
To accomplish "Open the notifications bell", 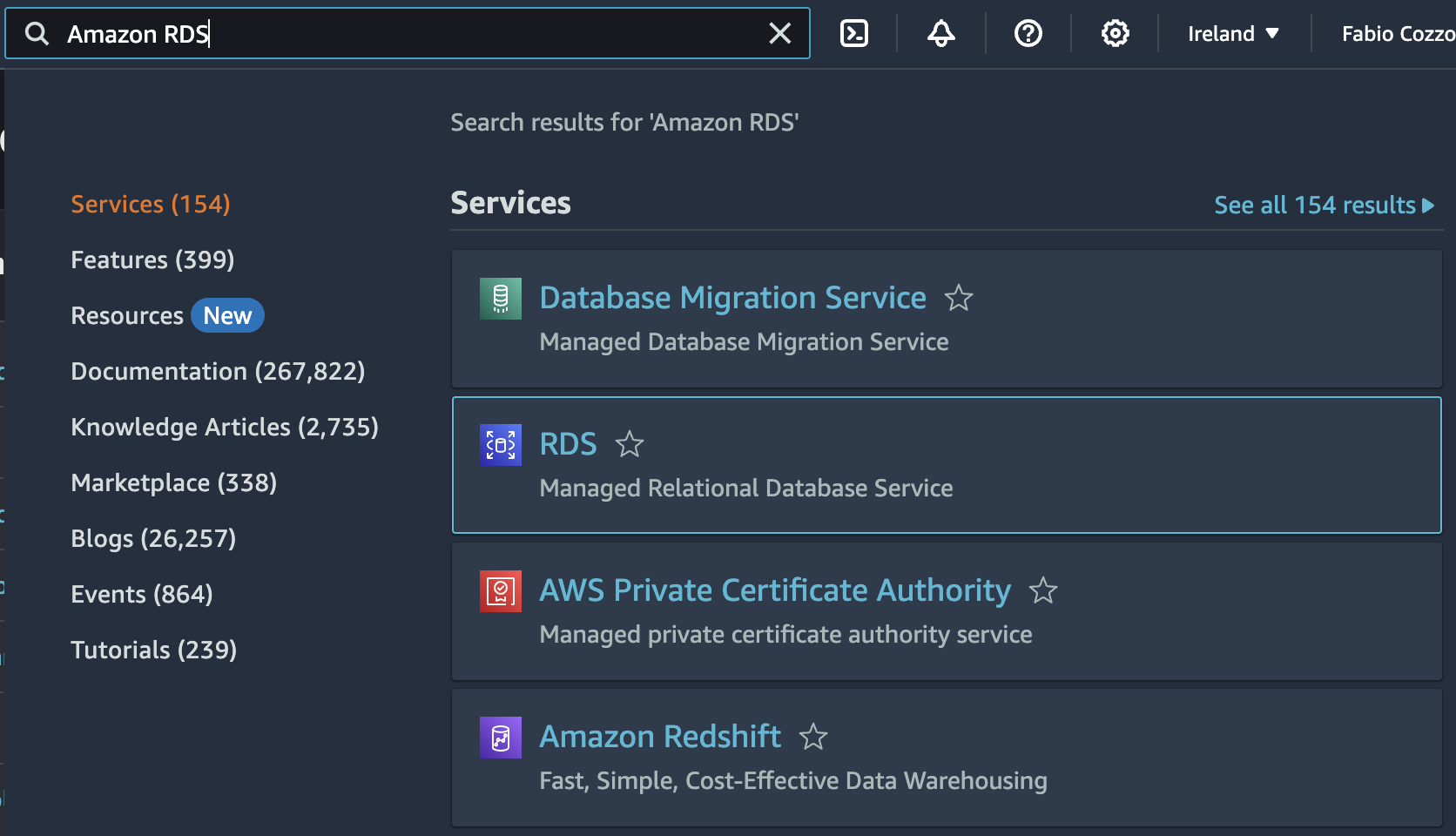I will click(x=940, y=34).
